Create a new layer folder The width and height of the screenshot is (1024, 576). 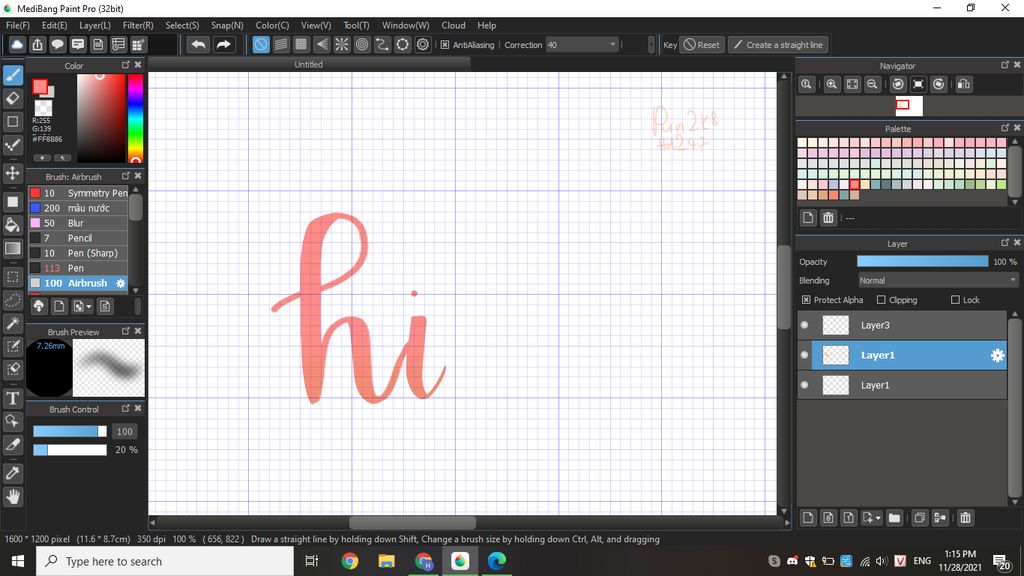894,518
